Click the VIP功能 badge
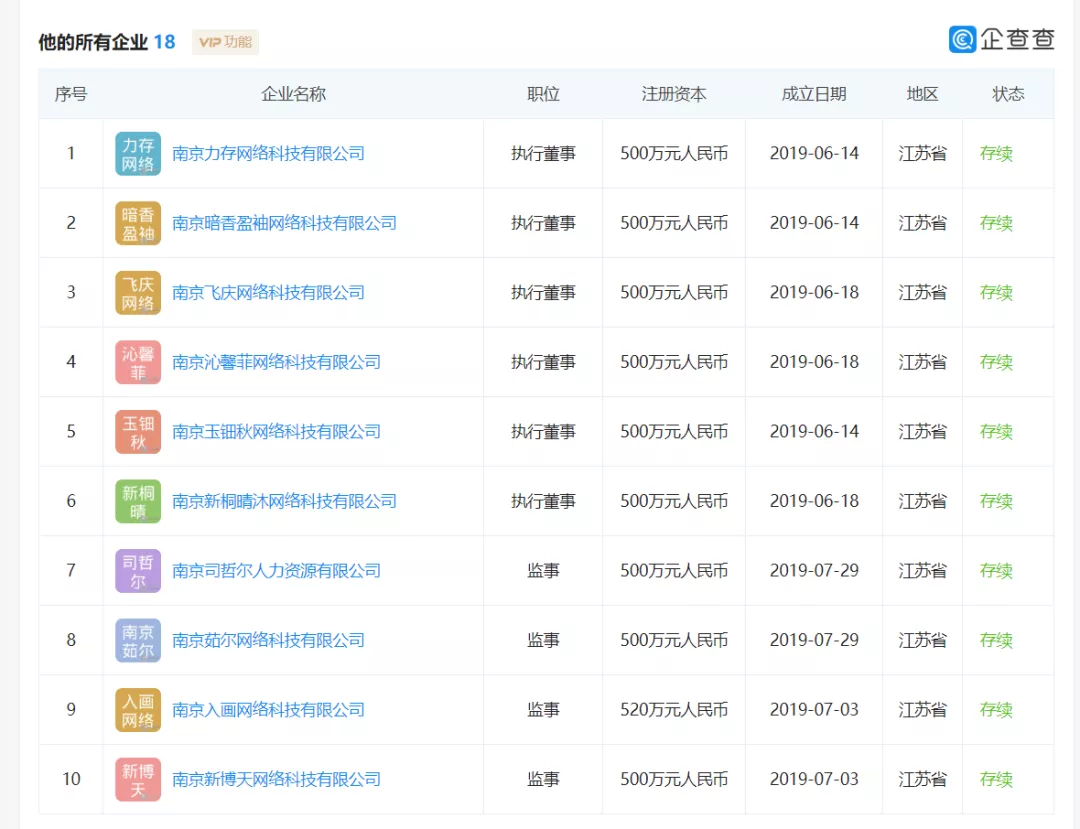 point(225,43)
